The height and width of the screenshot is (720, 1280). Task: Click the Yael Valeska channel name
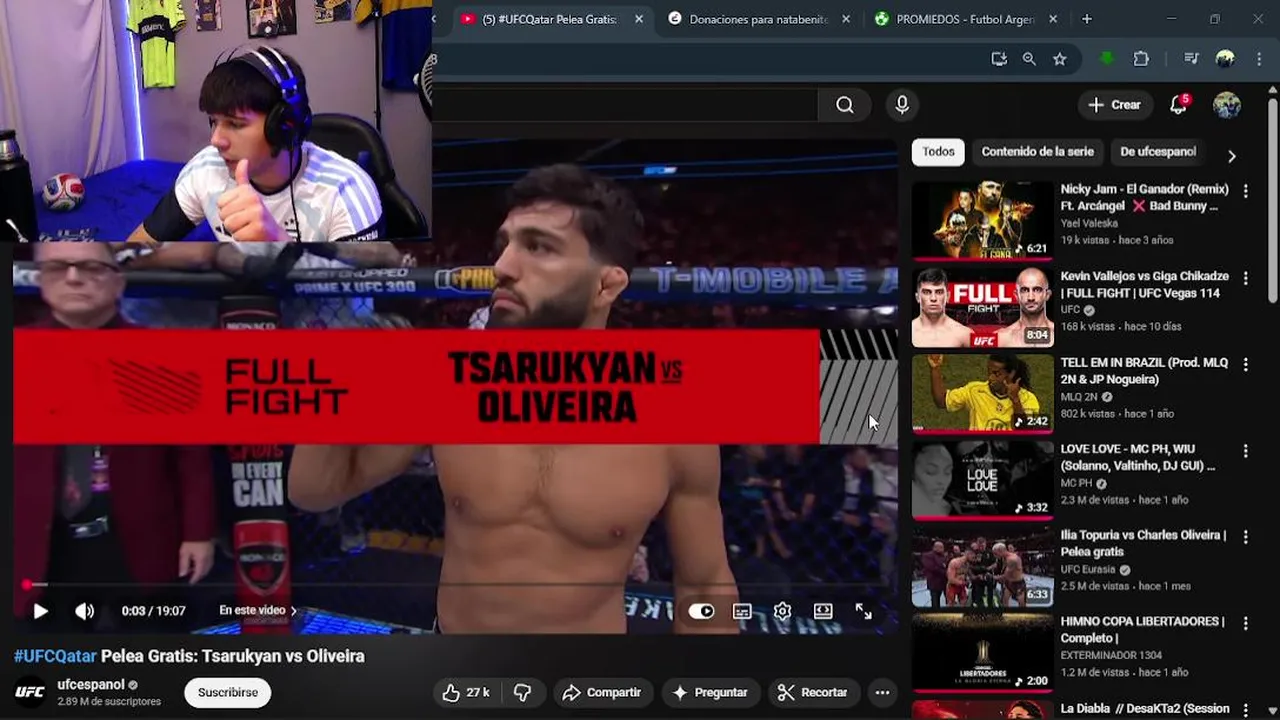click(x=1089, y=224)
